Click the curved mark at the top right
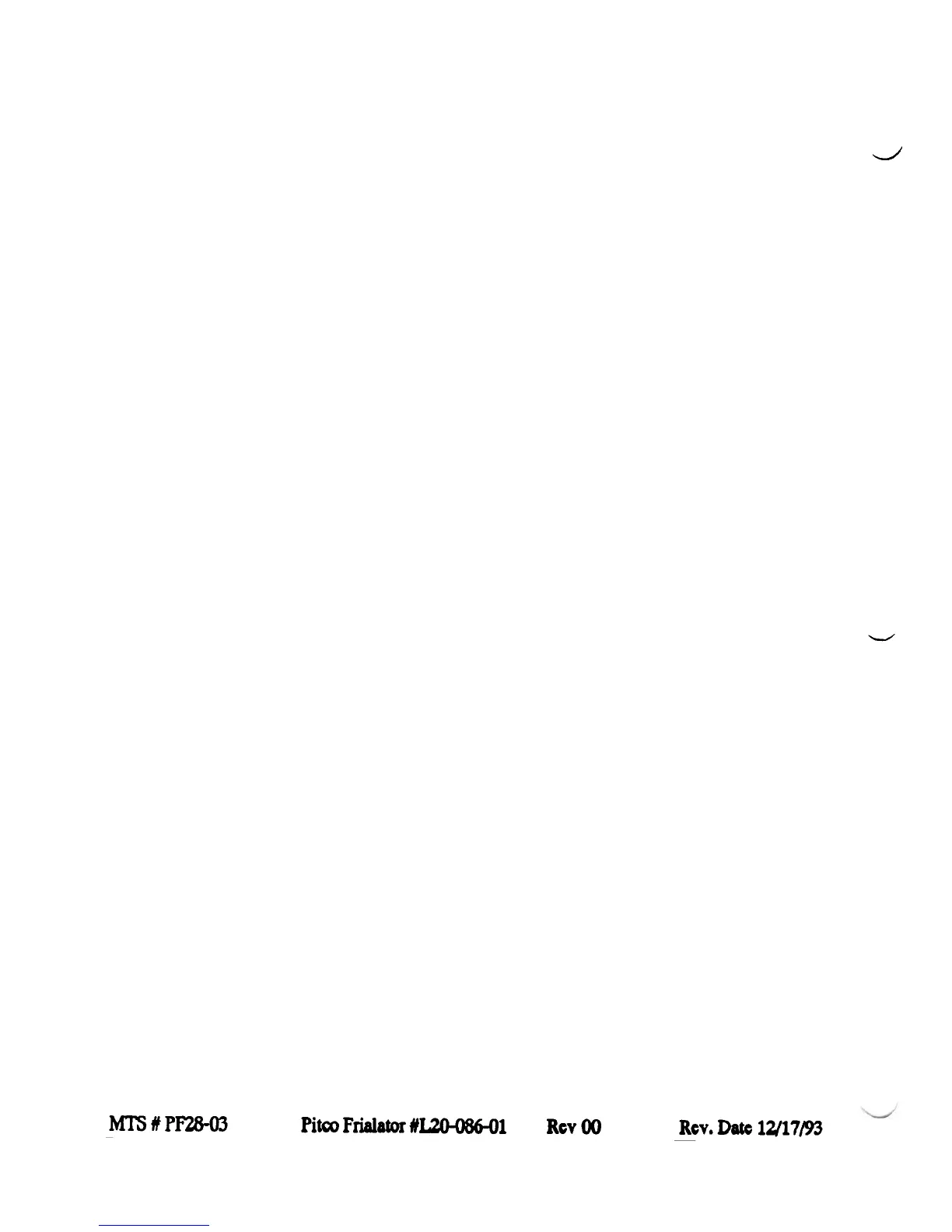The image size is (952, 1232). [887, 153]
